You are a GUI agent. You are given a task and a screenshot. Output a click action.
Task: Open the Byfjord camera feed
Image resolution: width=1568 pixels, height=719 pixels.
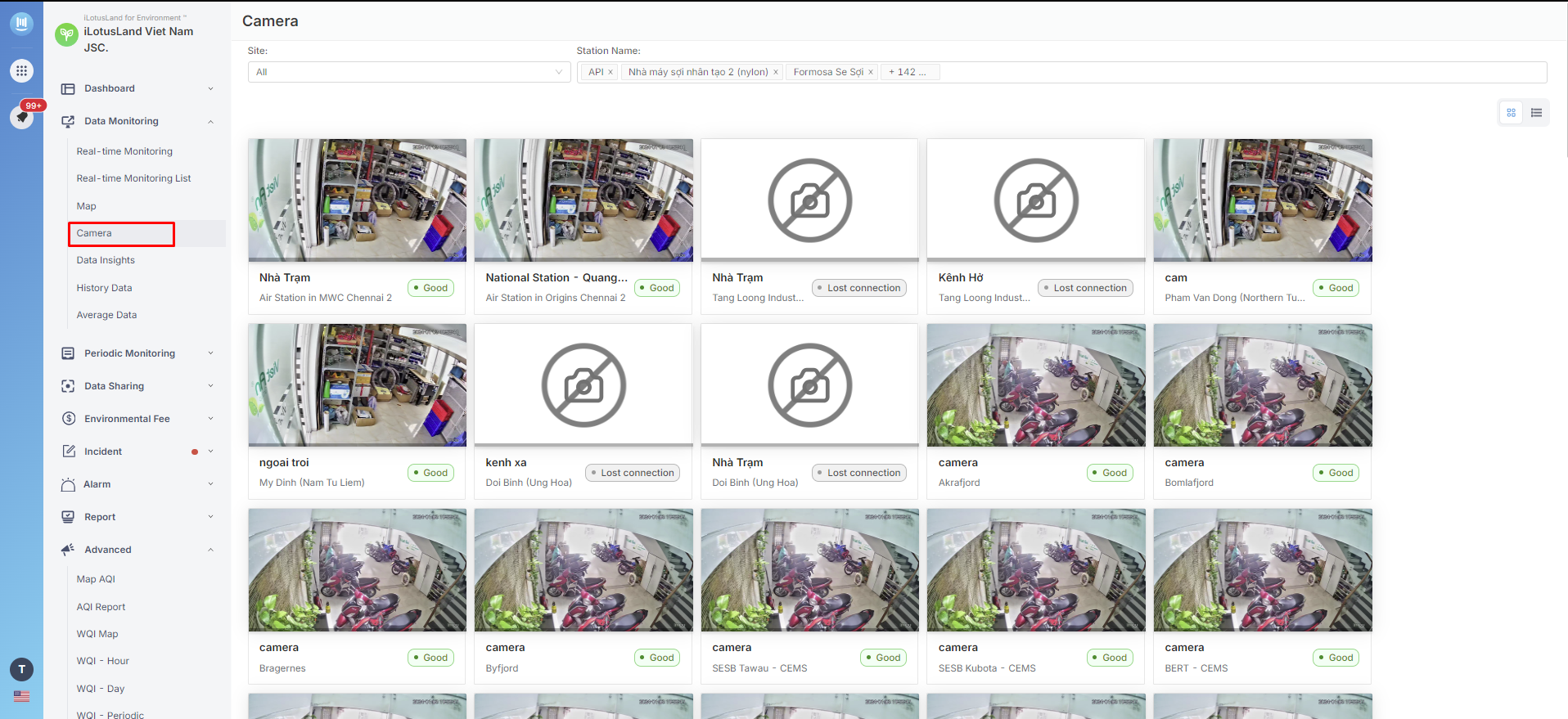(583, 569)
